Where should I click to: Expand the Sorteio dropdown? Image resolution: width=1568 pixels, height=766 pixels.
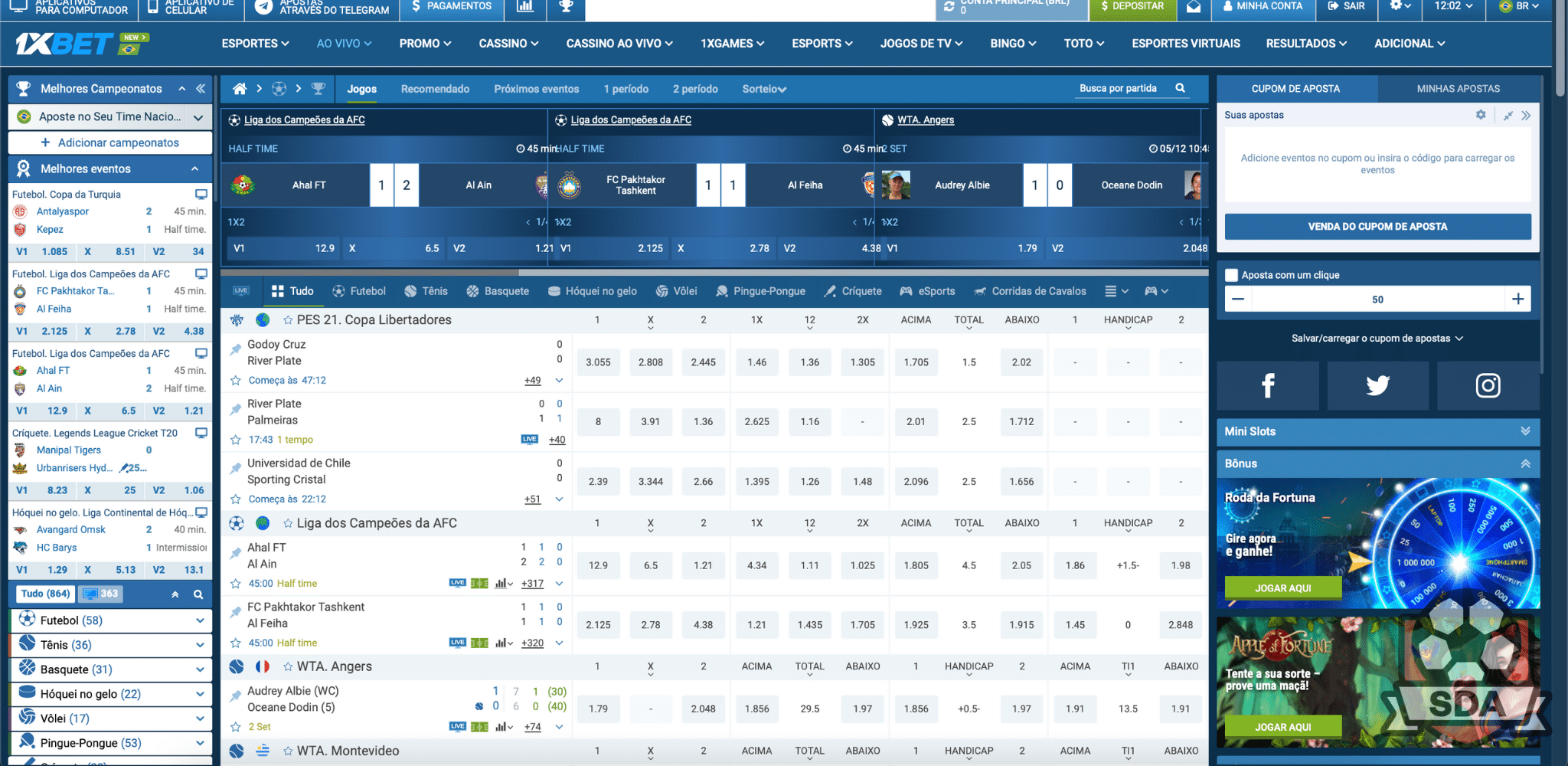763,89
